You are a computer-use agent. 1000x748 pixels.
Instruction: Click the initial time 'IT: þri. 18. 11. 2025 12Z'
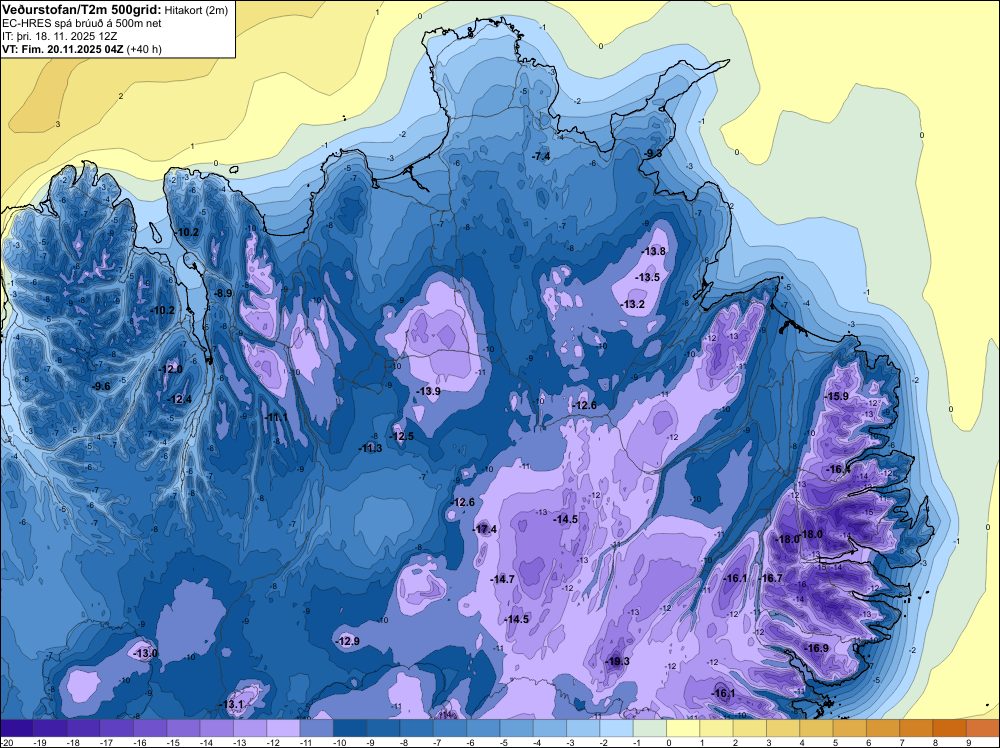59,36
